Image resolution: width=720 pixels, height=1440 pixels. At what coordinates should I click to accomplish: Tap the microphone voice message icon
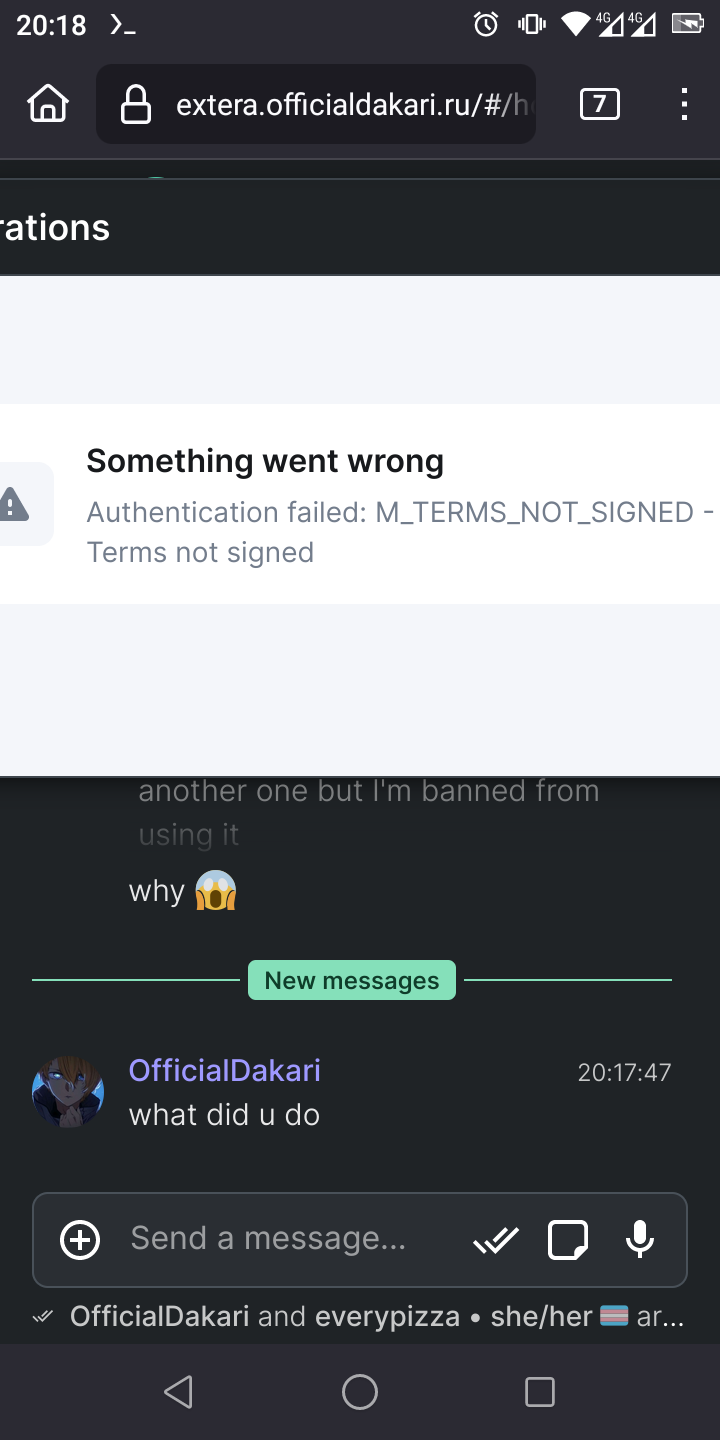click(640, 1240)
